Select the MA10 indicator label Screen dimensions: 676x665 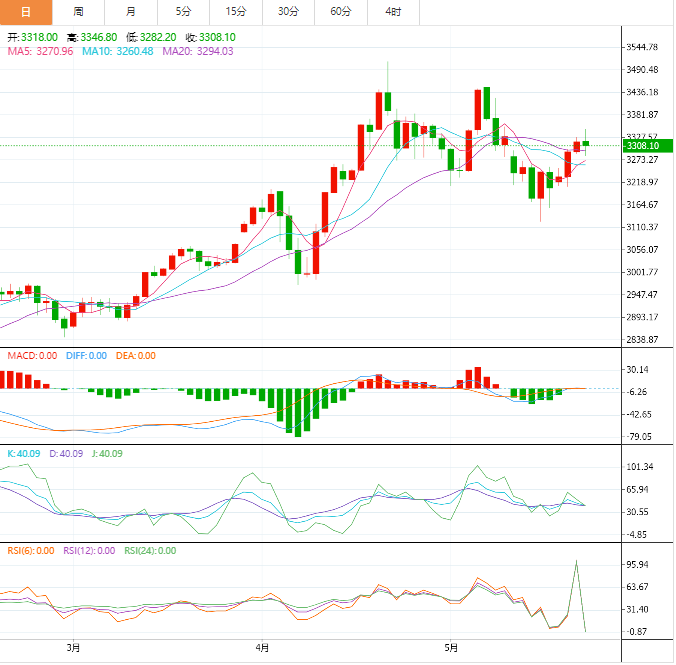click(118, 52)
